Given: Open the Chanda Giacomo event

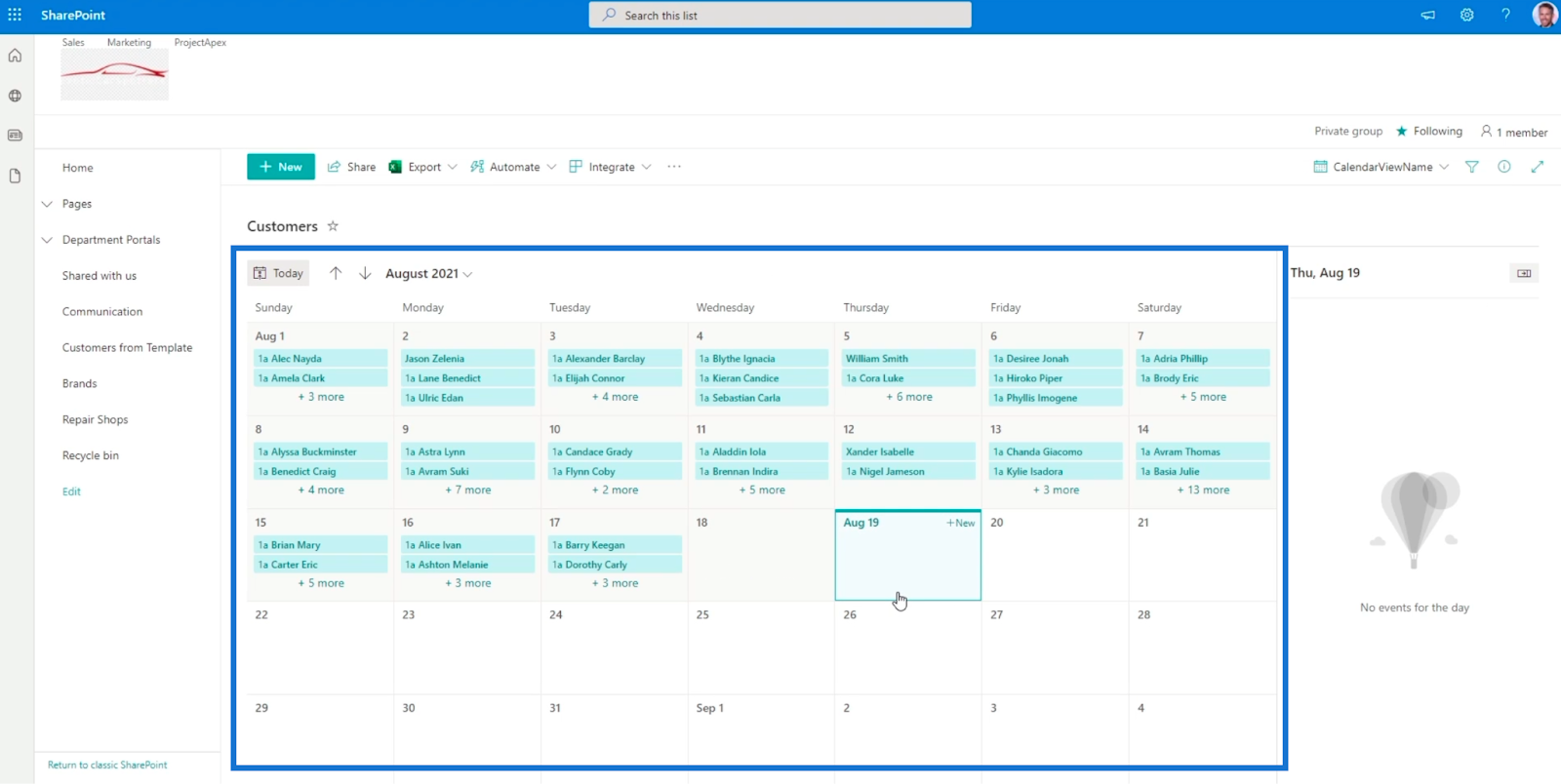Looking at the screenshot, I should click(x=1057, y=452).
